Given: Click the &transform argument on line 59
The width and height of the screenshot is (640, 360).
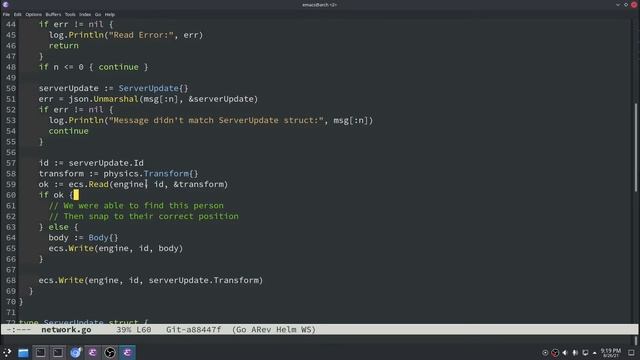Looking at the screenshot, I should pyautogui.click(x=199, y=184).
